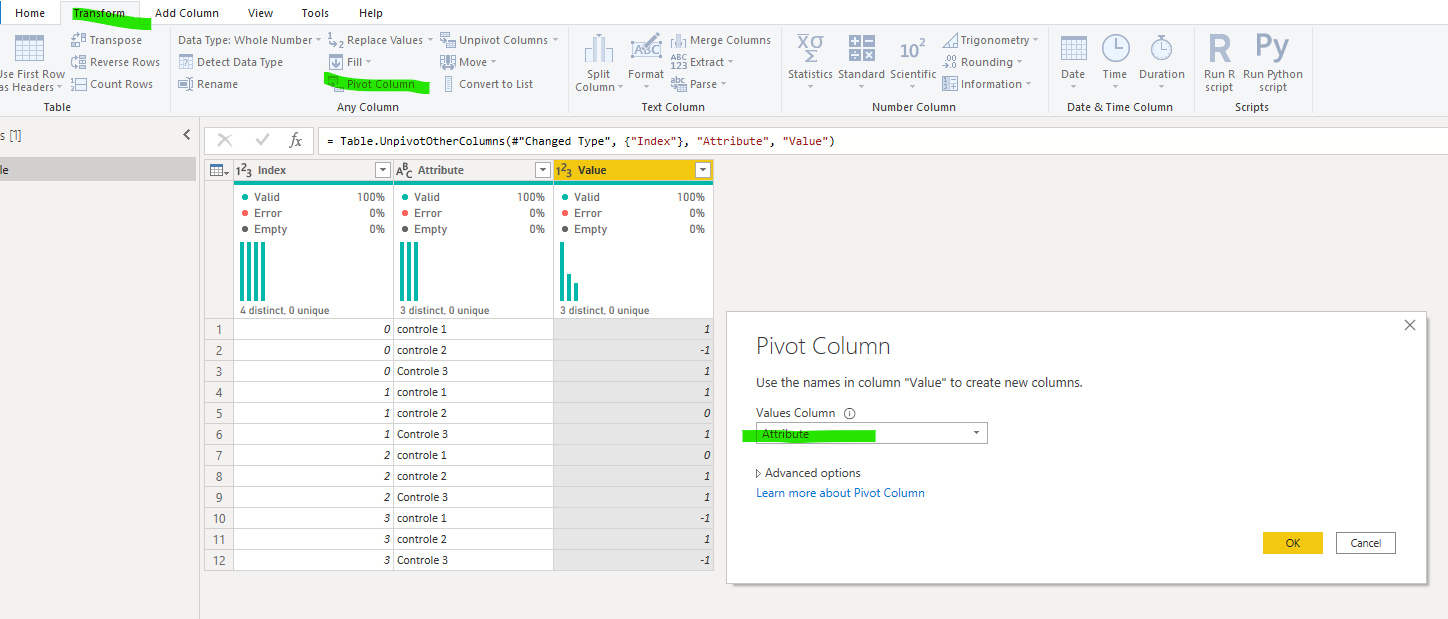
Task: Confirm formula with the checkmark icon
Action: click(x=263, y=141)
